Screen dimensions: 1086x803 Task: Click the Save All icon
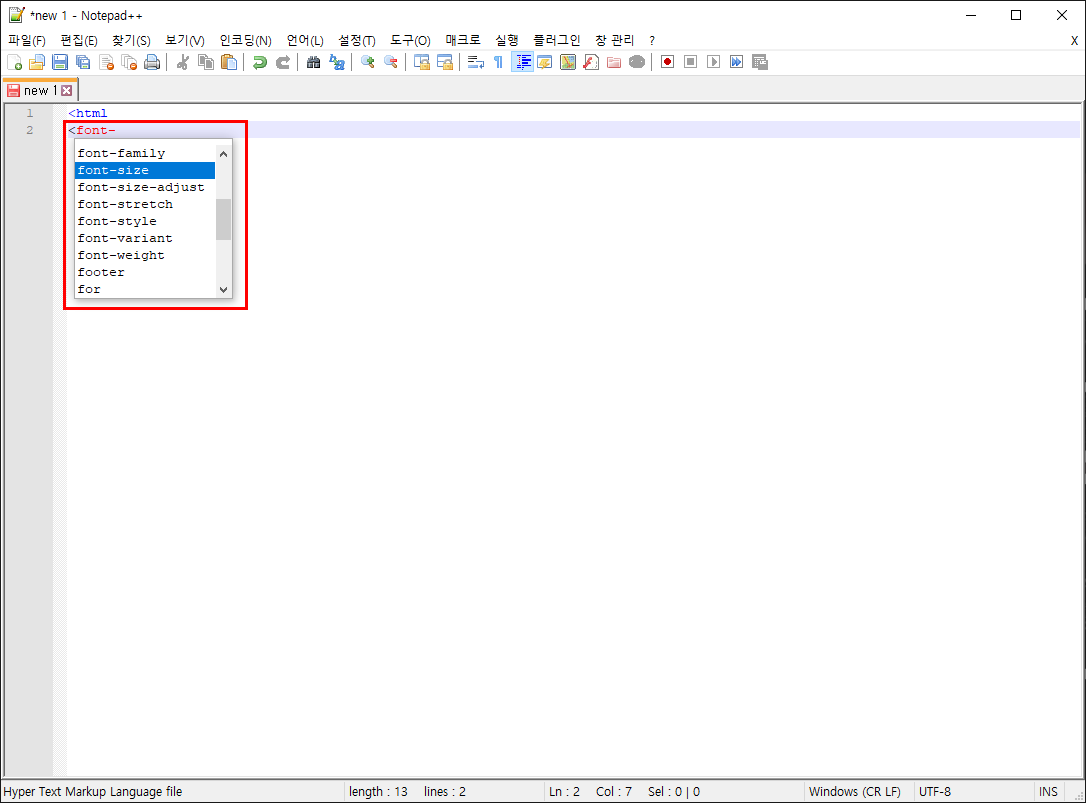coord(83,62)
